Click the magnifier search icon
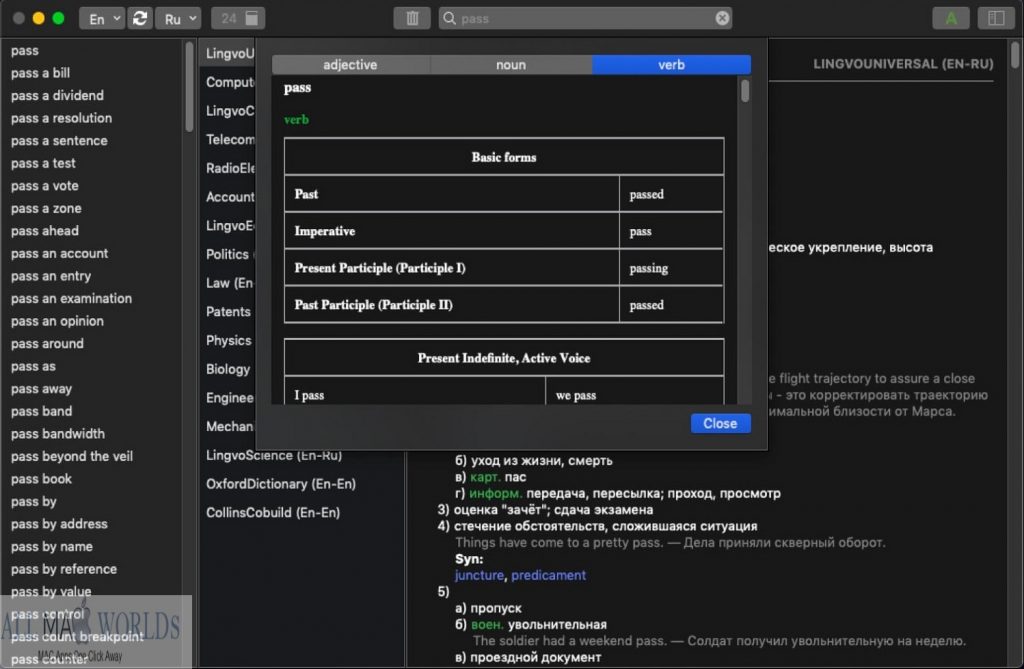This screenshot has height=669, width=1024. click(449, 18)
